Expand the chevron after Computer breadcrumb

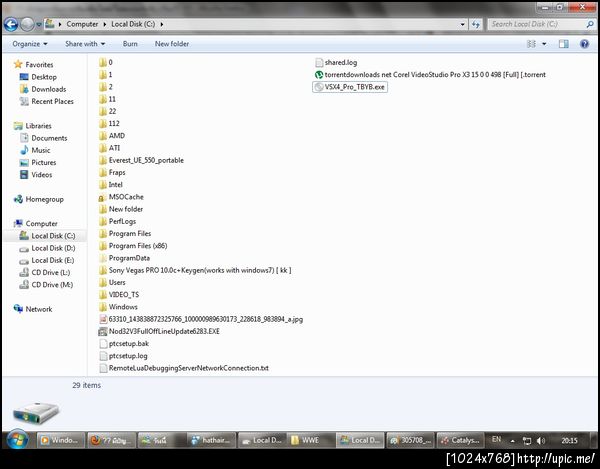click(x=104, y=24)
